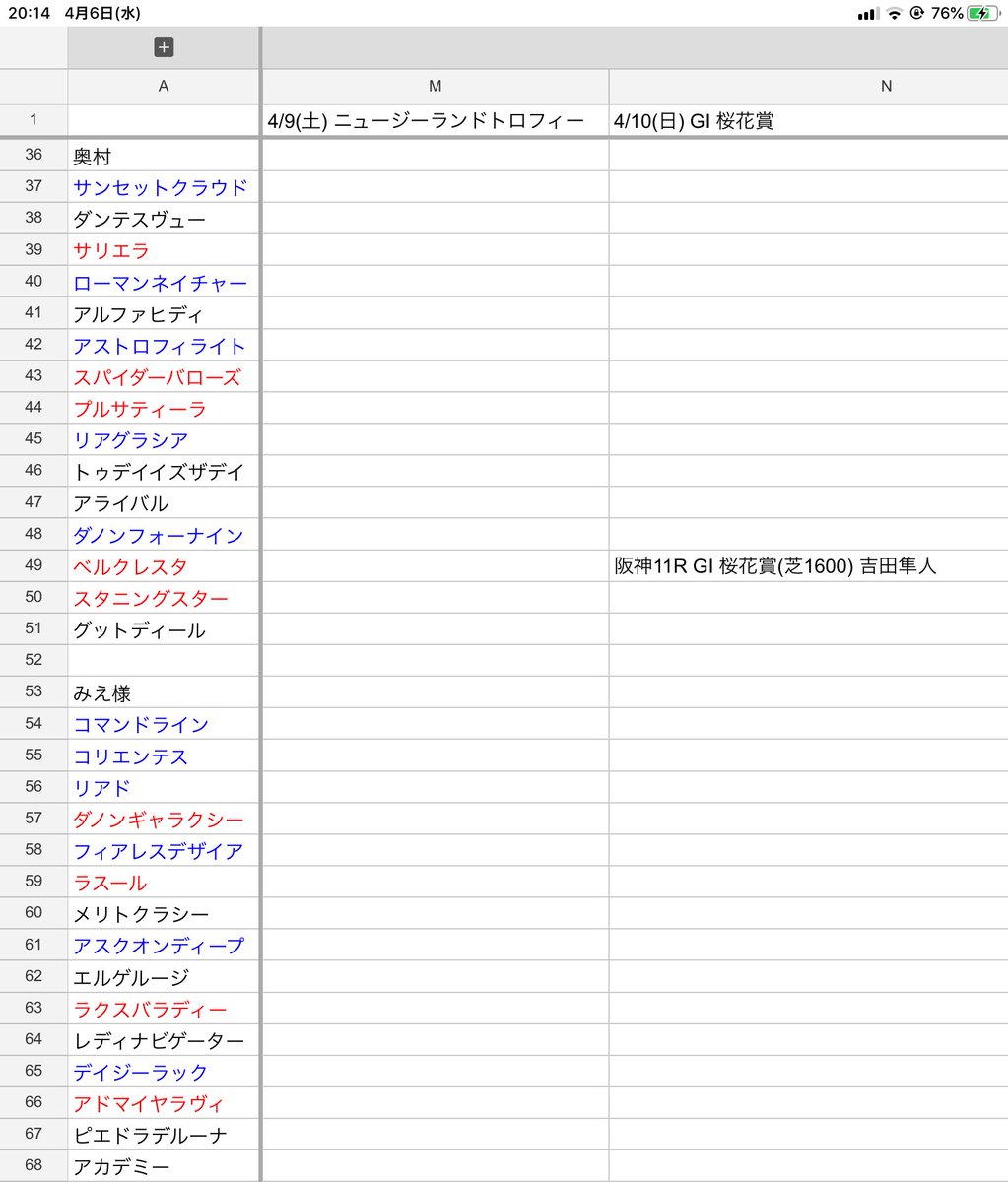Select row 1 header
The image size is (1008, 1182).
34,120
